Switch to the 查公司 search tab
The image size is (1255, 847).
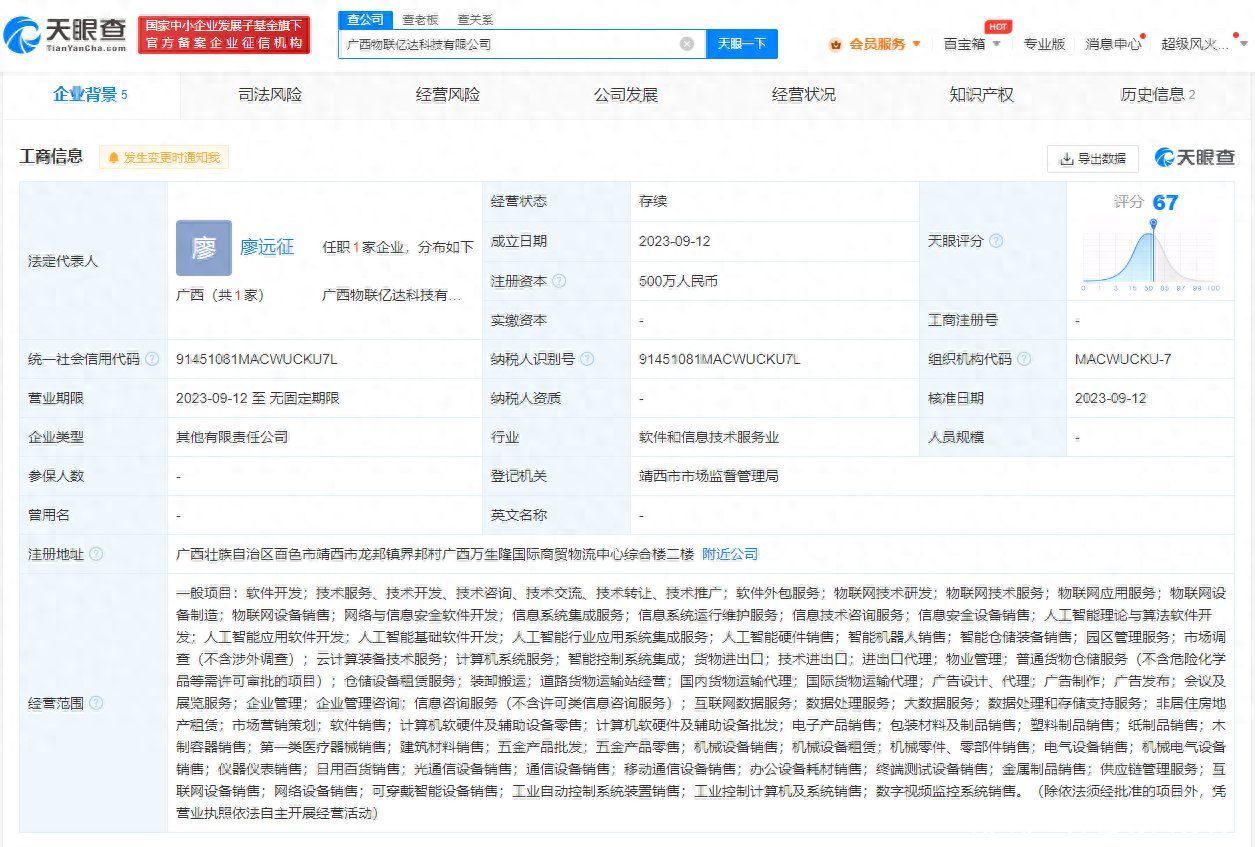pos(366,19)
